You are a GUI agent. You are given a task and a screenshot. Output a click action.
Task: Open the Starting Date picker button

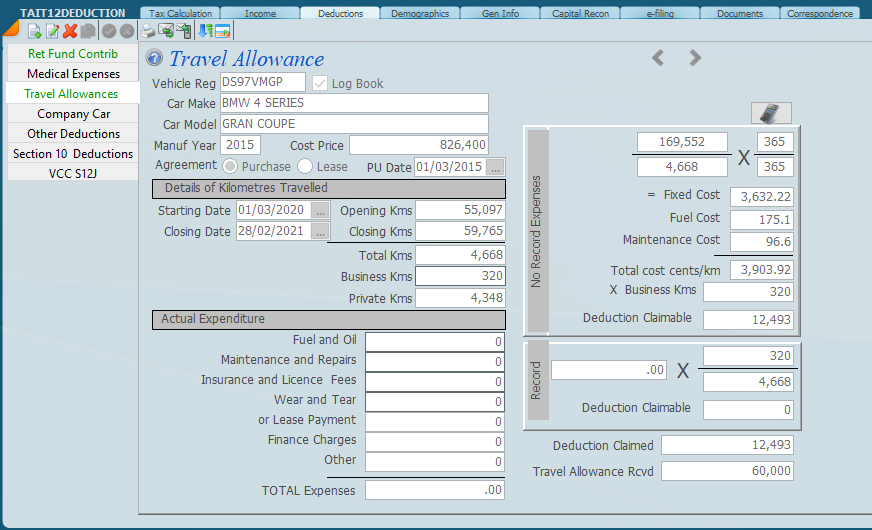tap(320, 211)
